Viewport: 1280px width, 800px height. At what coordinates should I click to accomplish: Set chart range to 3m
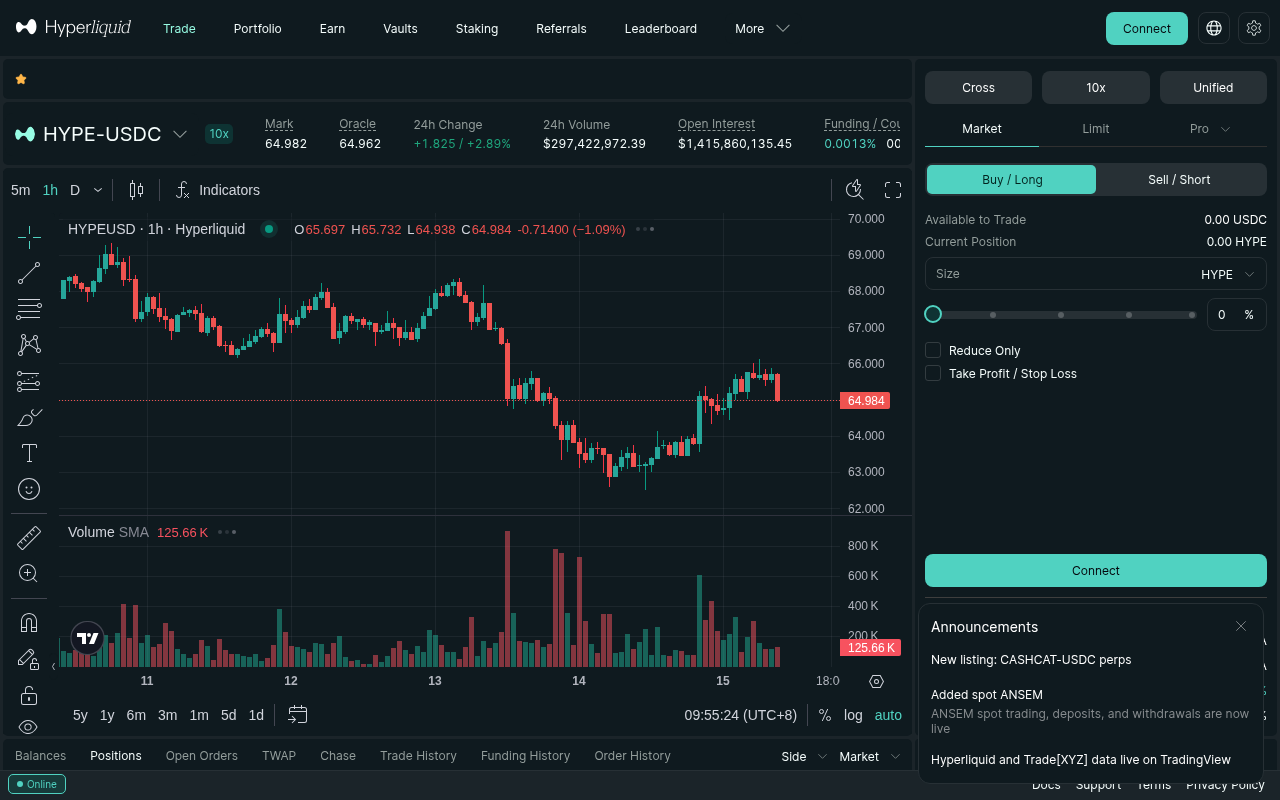pos(167,715)
